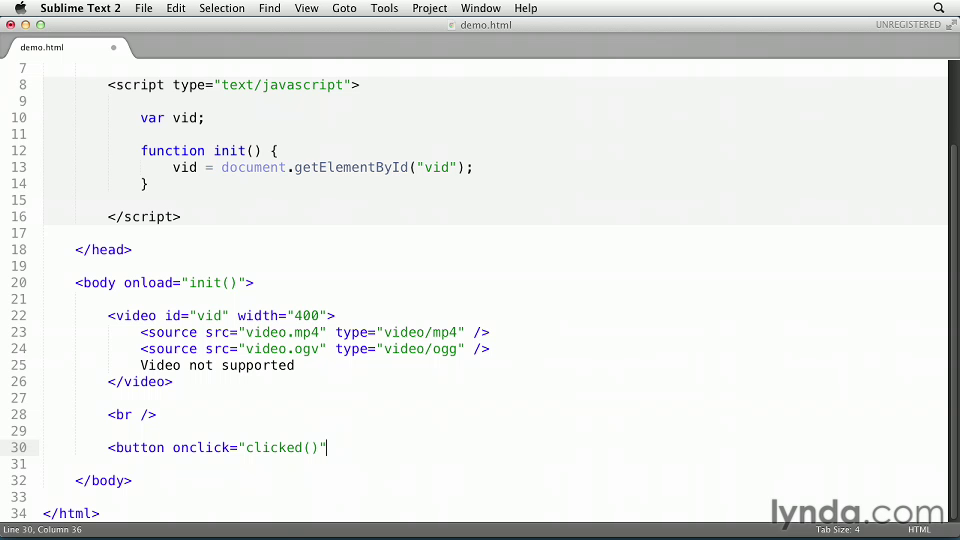The width and height of the screenshot is (960, 540).
Task: Open the Edit menu
Action: click(x=176, y=8)
